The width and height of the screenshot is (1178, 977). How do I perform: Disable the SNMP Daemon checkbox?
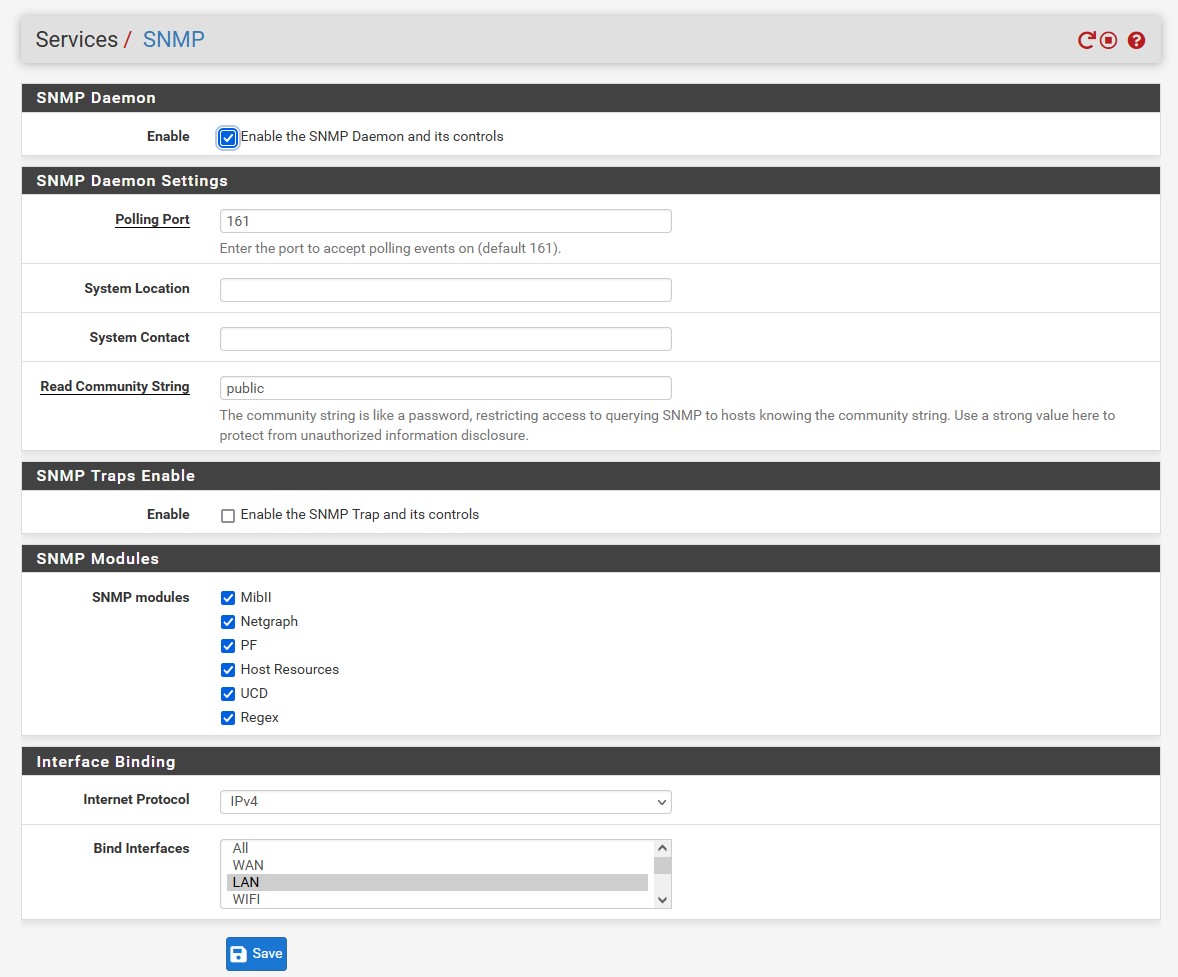pos(228,138)
